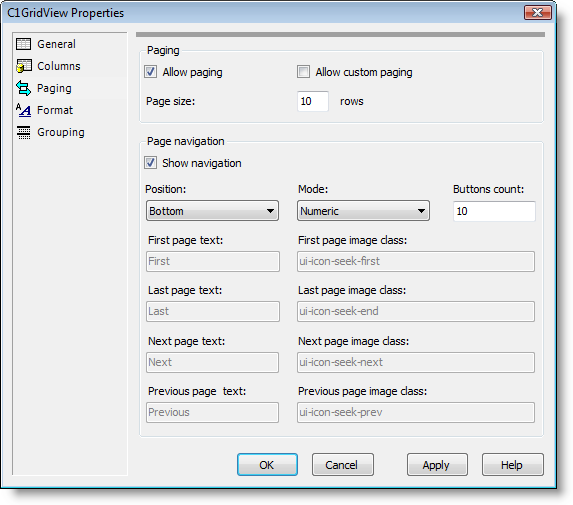Close the C1GridView Properties dialog

[538, 12]
